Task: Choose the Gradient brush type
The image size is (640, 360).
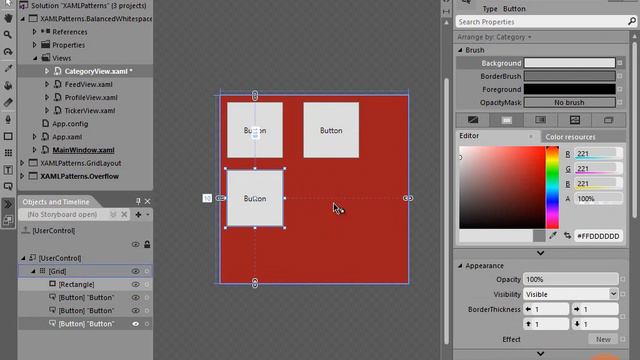Action: (540, 120)
